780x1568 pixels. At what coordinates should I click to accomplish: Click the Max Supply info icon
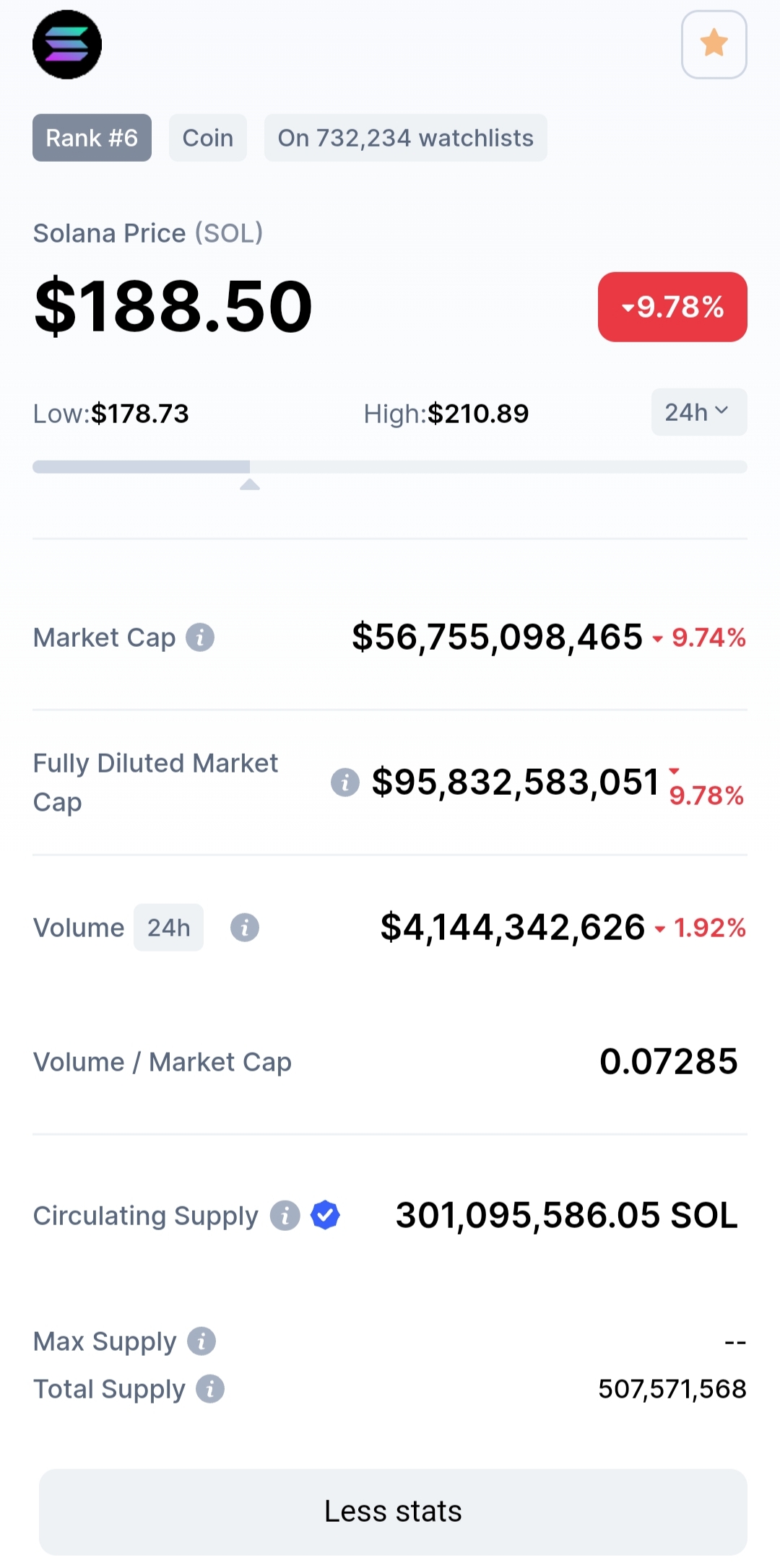coord(201,1341)
